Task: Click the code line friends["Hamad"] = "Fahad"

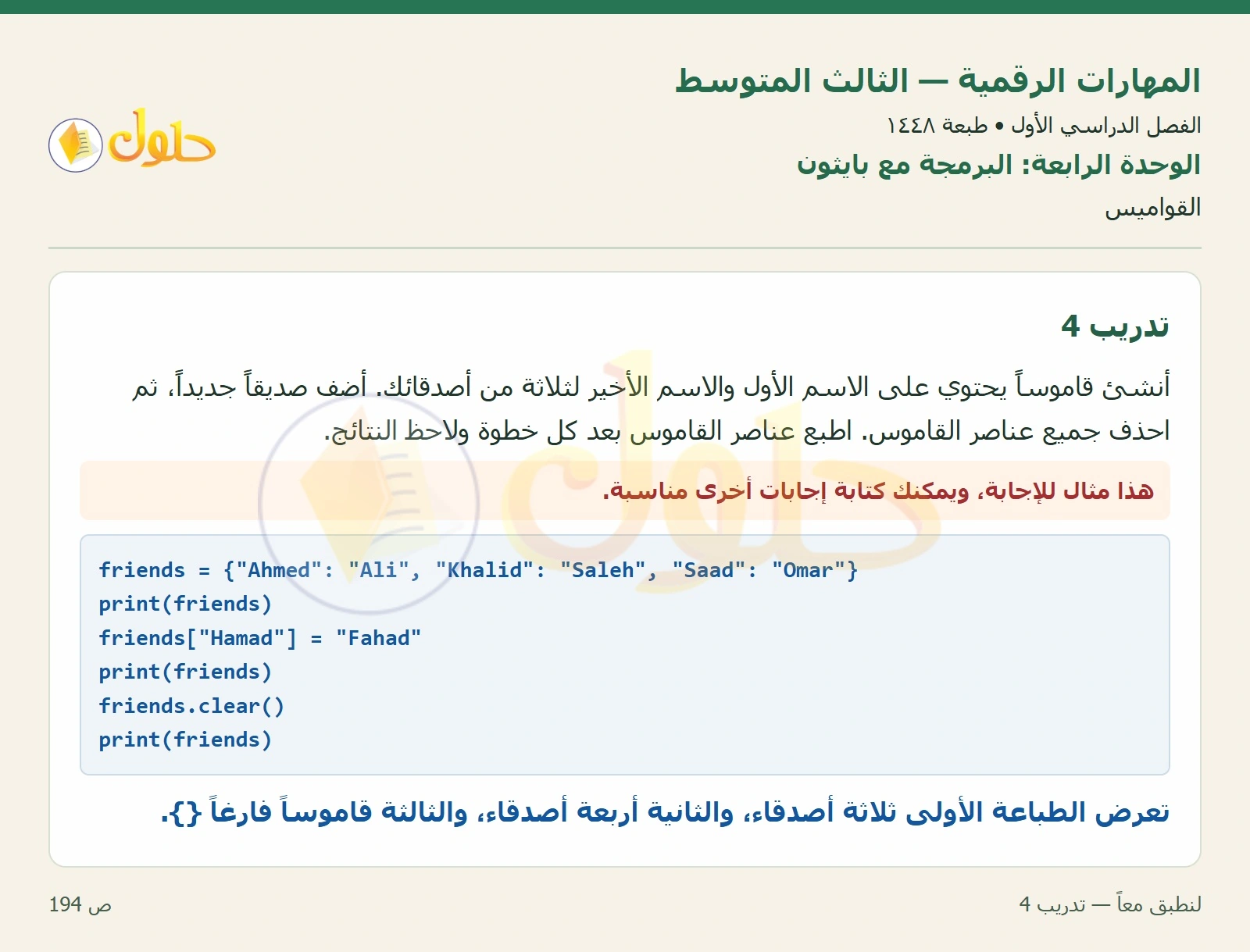Action: point(259,638)
